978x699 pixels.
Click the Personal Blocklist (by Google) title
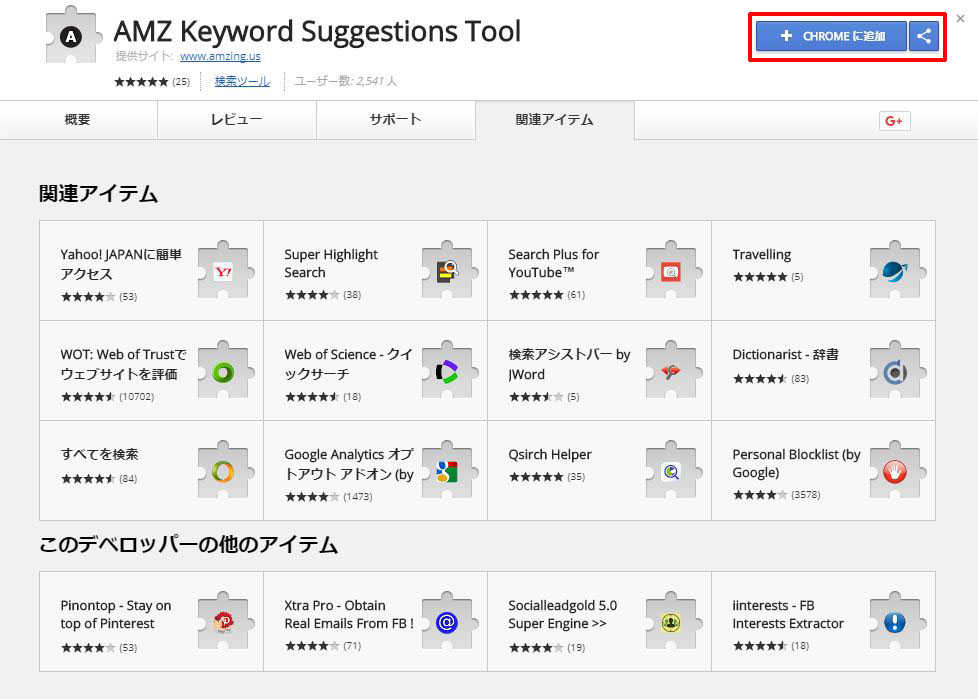point(796,463)
